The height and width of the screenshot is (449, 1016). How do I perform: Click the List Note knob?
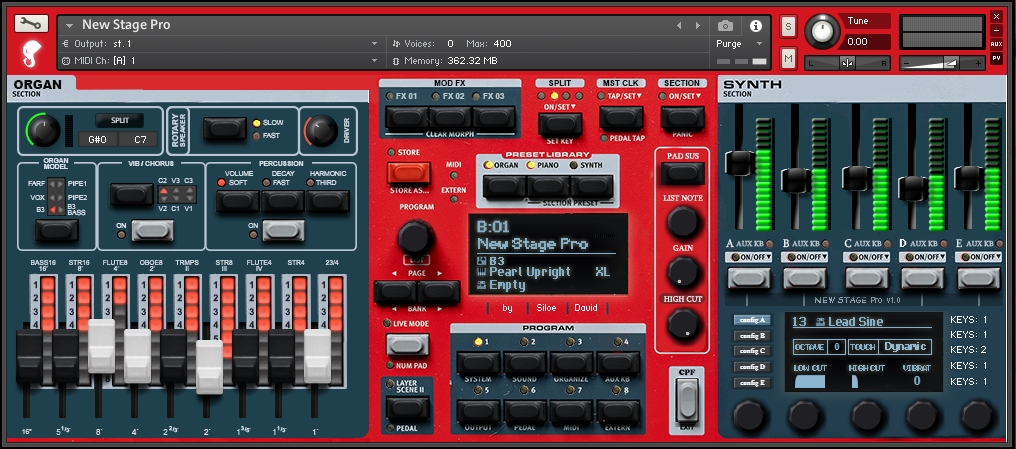[x=683, y=222]
